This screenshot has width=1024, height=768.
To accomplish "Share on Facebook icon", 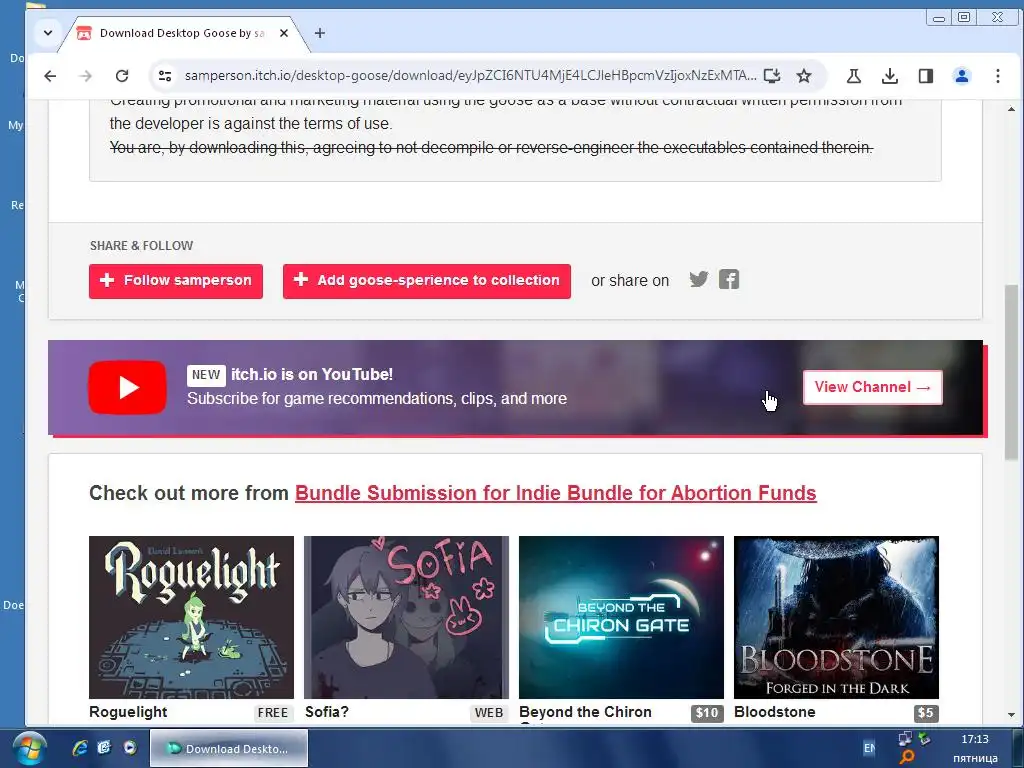I will (x=729, y=280).
